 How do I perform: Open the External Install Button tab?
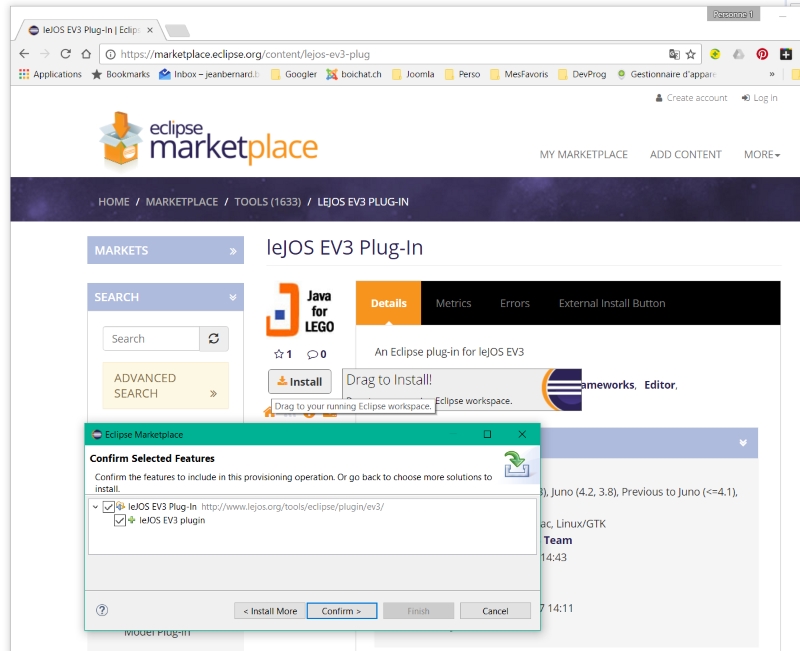pyautogui.click(x=612, y=303)
